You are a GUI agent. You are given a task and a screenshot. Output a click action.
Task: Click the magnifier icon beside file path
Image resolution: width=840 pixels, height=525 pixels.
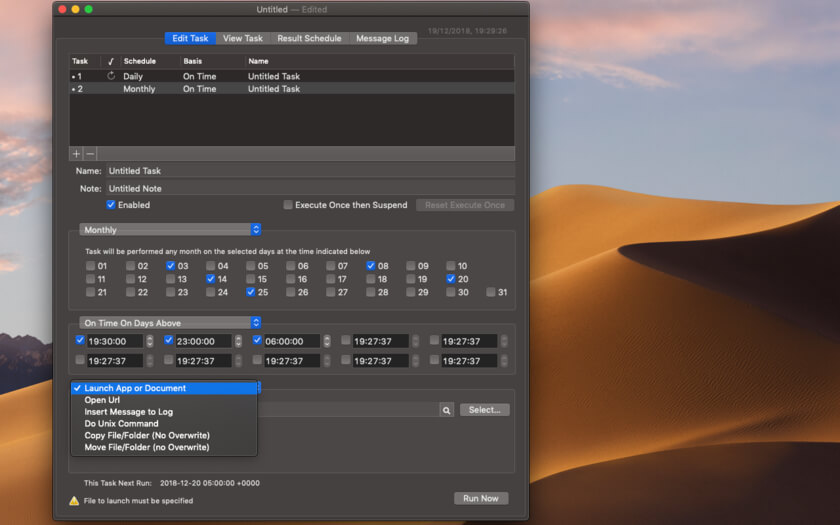pyautogui.click(x=446, y=410)
